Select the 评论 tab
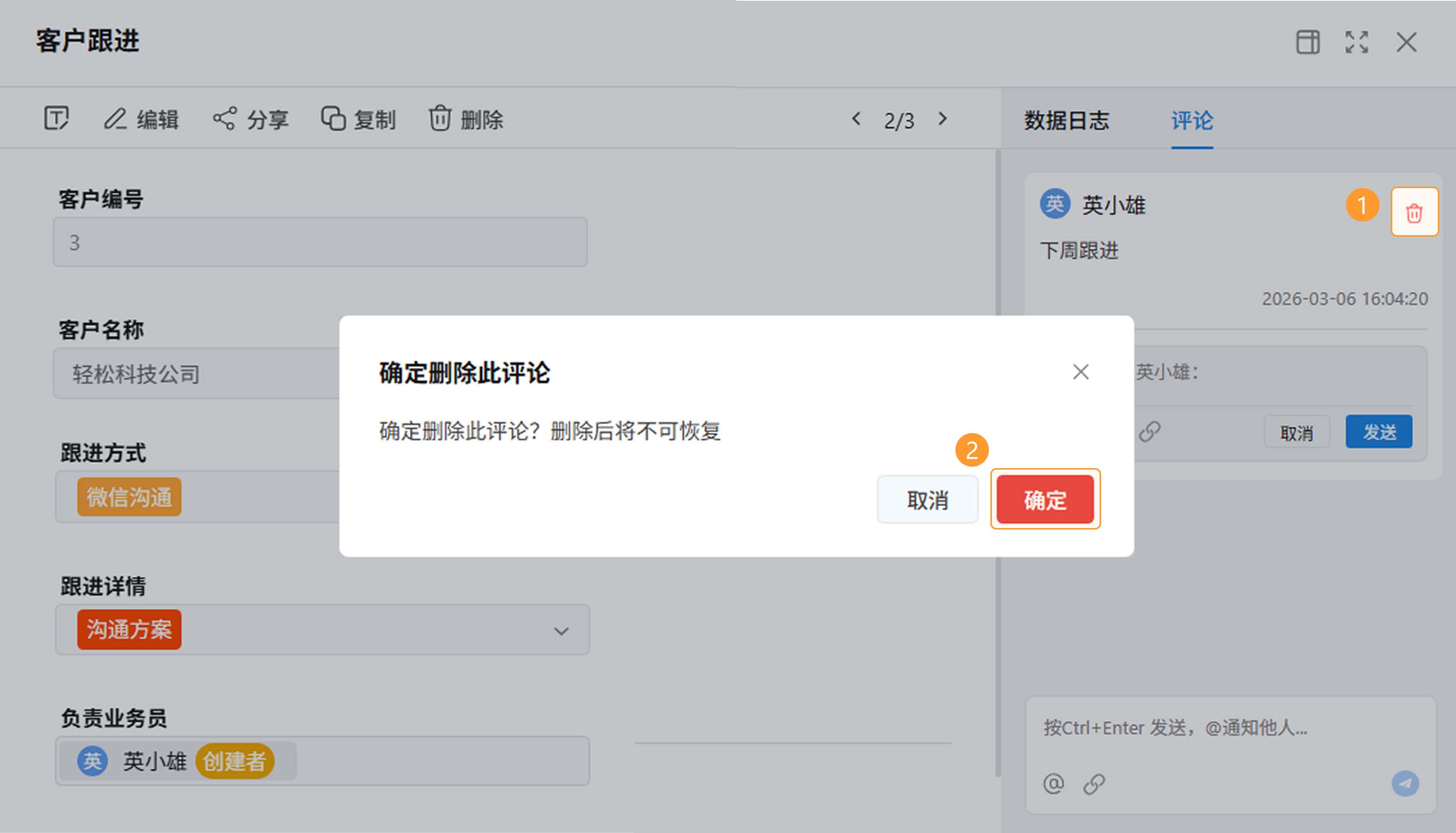This screenshot has width=1456, height=833. pos(1192,121)
